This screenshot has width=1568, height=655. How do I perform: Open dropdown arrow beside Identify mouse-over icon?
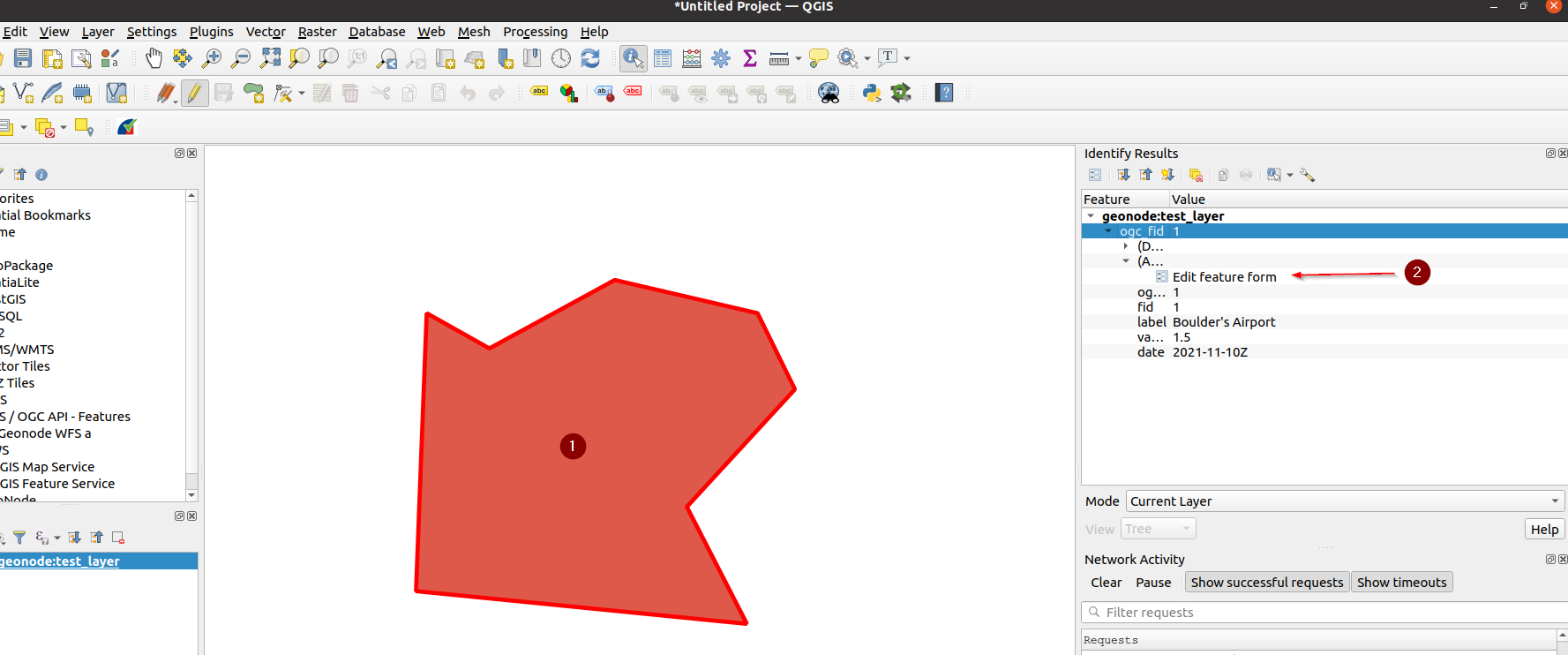[1290, 176]
